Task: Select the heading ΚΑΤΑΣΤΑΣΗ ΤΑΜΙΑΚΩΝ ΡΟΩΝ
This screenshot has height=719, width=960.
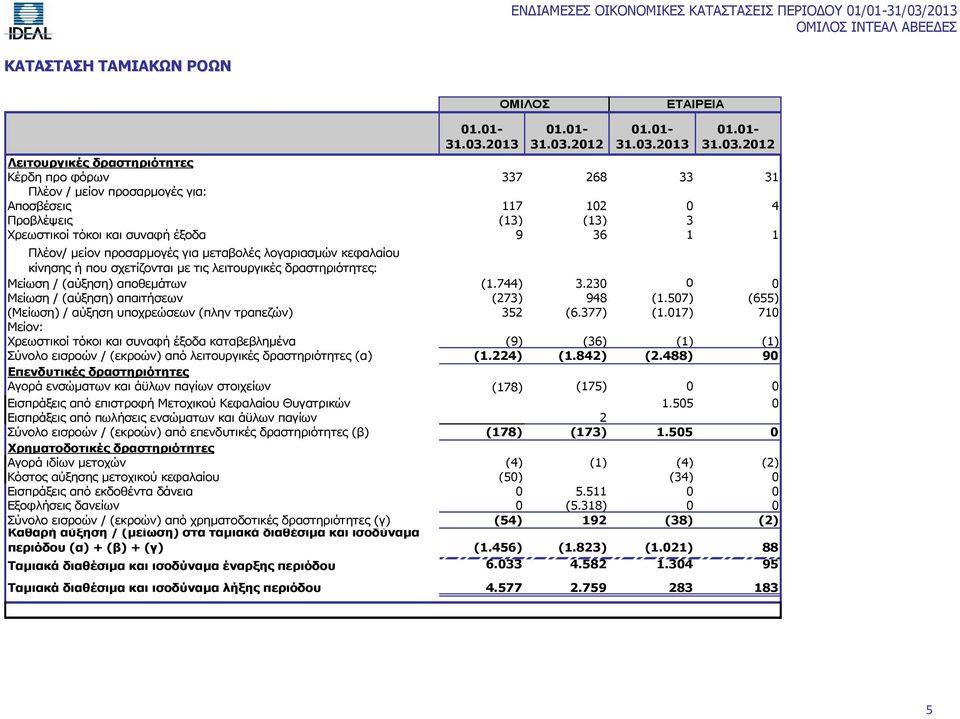Action: tap(118, 66)
